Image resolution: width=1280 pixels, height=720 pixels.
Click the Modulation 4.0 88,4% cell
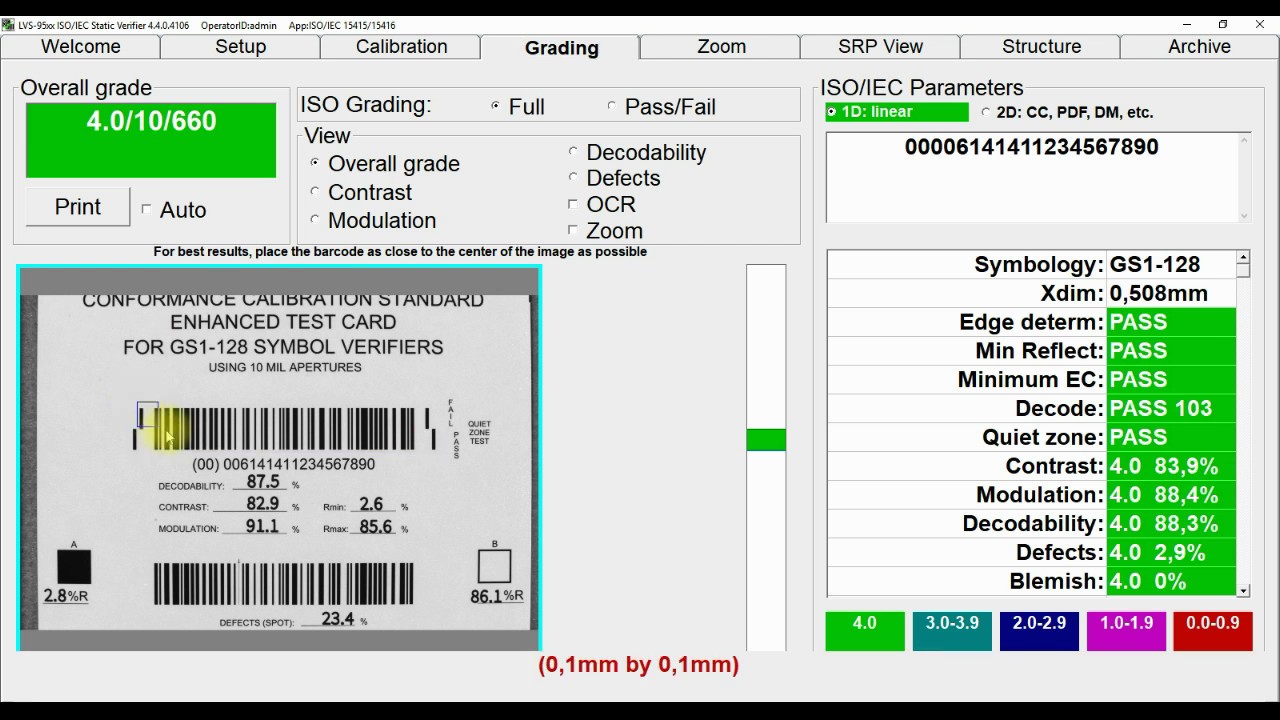(x=1171, y=495)
